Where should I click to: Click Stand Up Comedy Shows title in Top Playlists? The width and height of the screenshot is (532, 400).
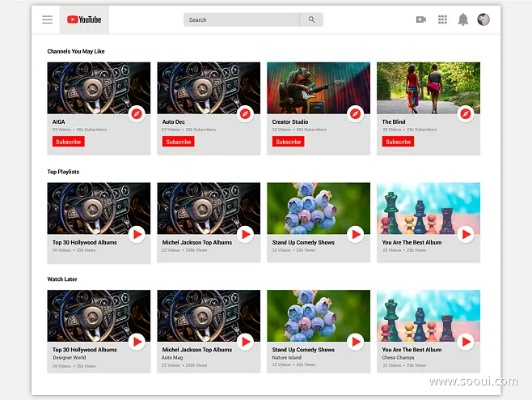[303, 242]
